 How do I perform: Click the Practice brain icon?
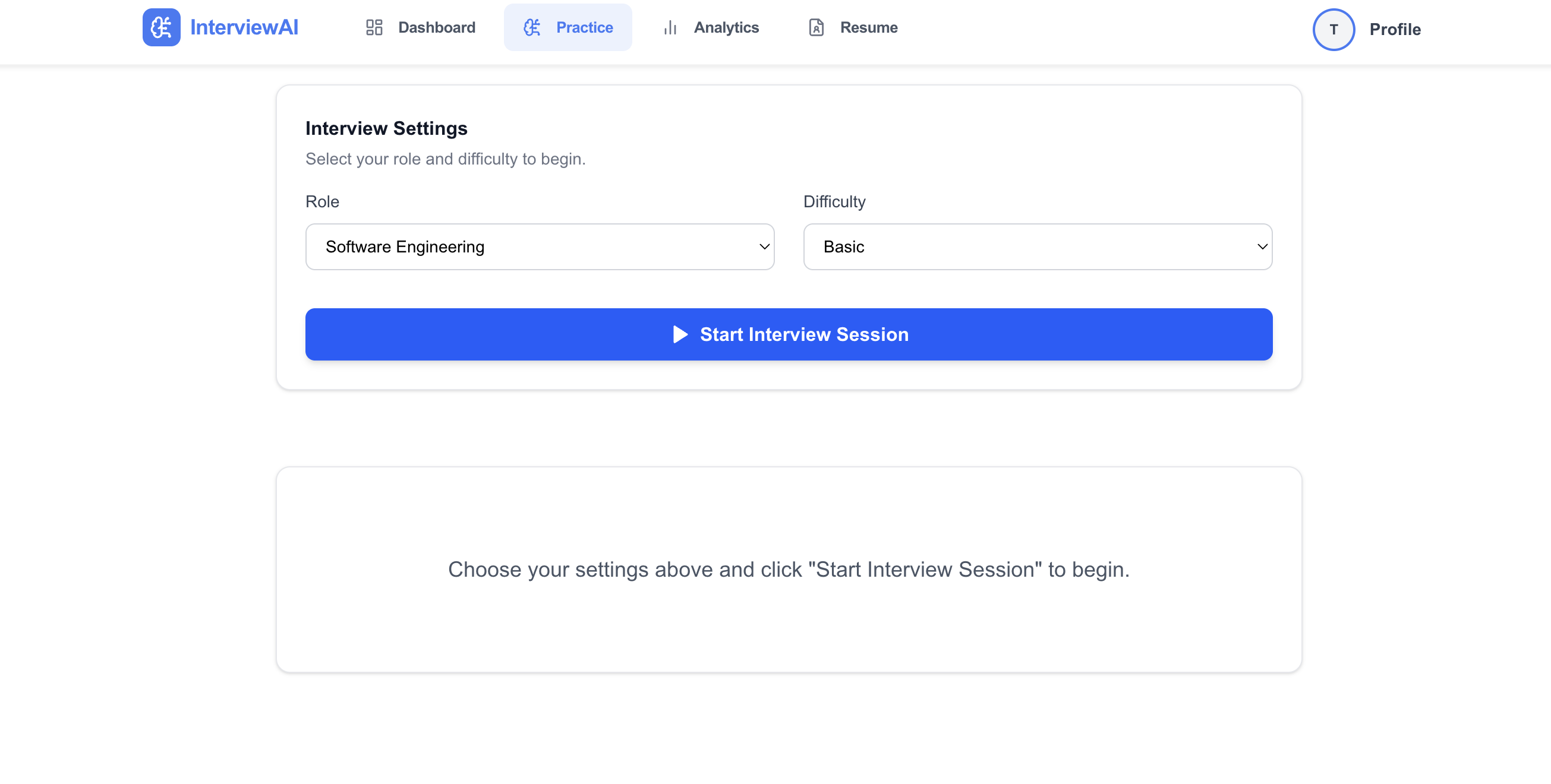click(x=532, y=28)
